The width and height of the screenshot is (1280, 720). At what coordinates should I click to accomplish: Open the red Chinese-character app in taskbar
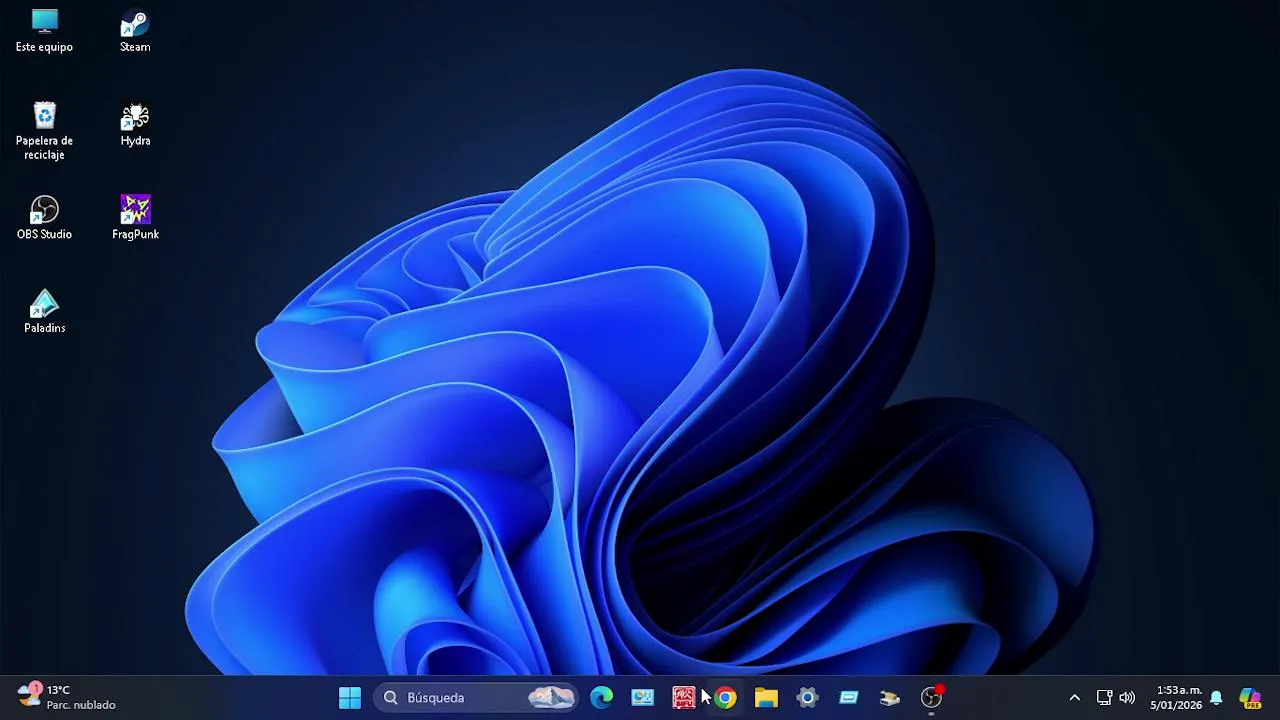tap(684, 698)
